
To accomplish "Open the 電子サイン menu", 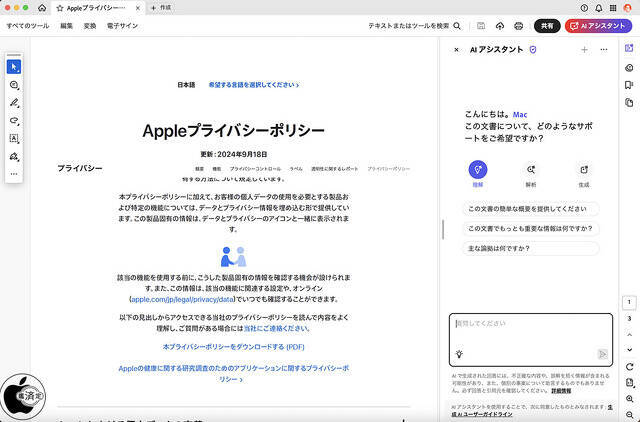I will point(124,26).
